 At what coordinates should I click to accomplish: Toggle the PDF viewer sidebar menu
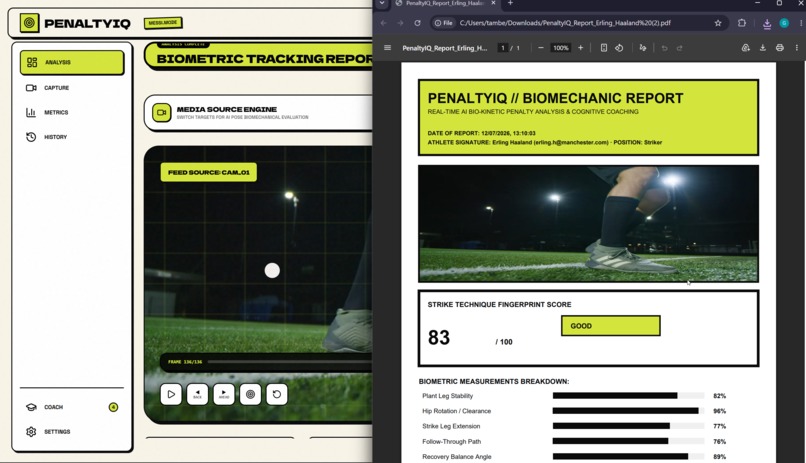coord(388,48)
